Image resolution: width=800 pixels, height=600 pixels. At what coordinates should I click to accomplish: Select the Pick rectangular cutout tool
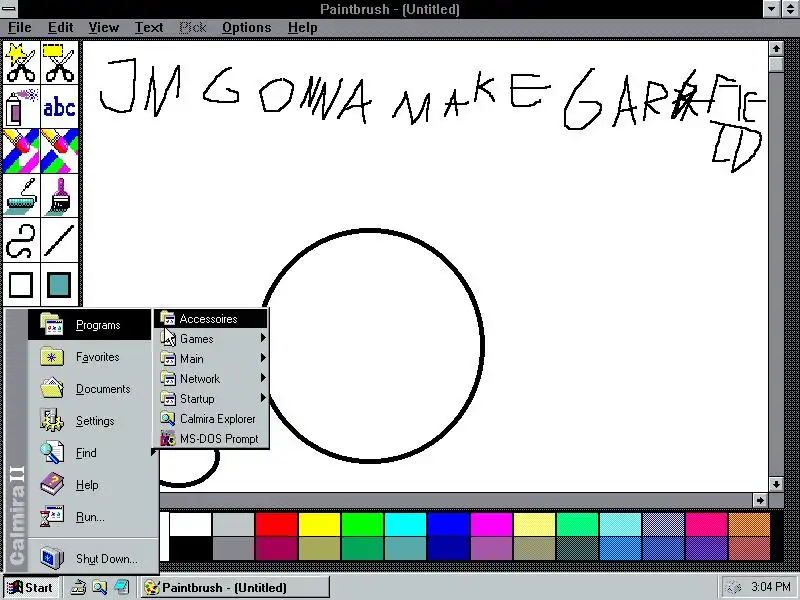[x=60, y=63]
